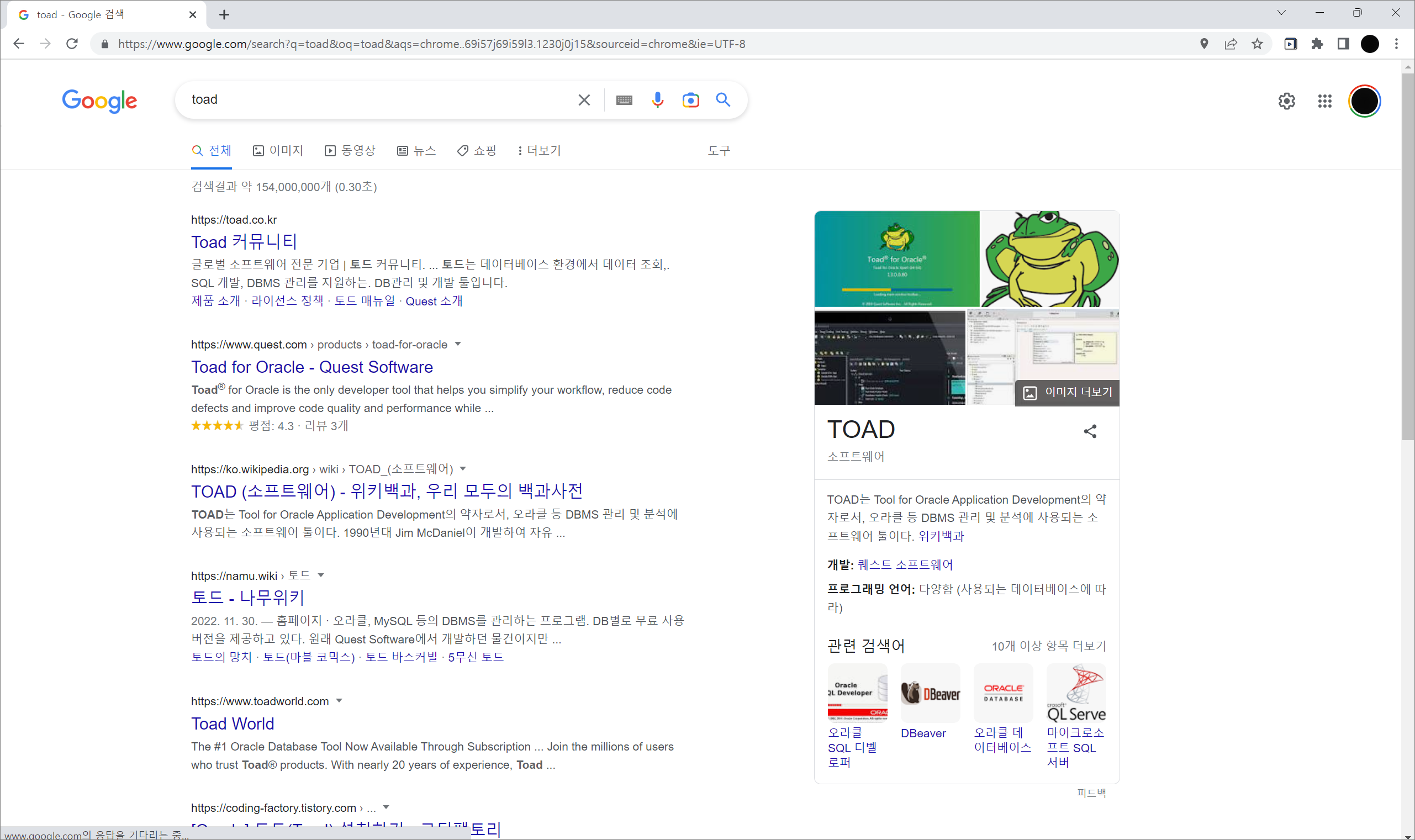Open the Chrome three-dot menu
Screen dimensions: 1415x840
pyautogui.click(x=1396, y=44)
